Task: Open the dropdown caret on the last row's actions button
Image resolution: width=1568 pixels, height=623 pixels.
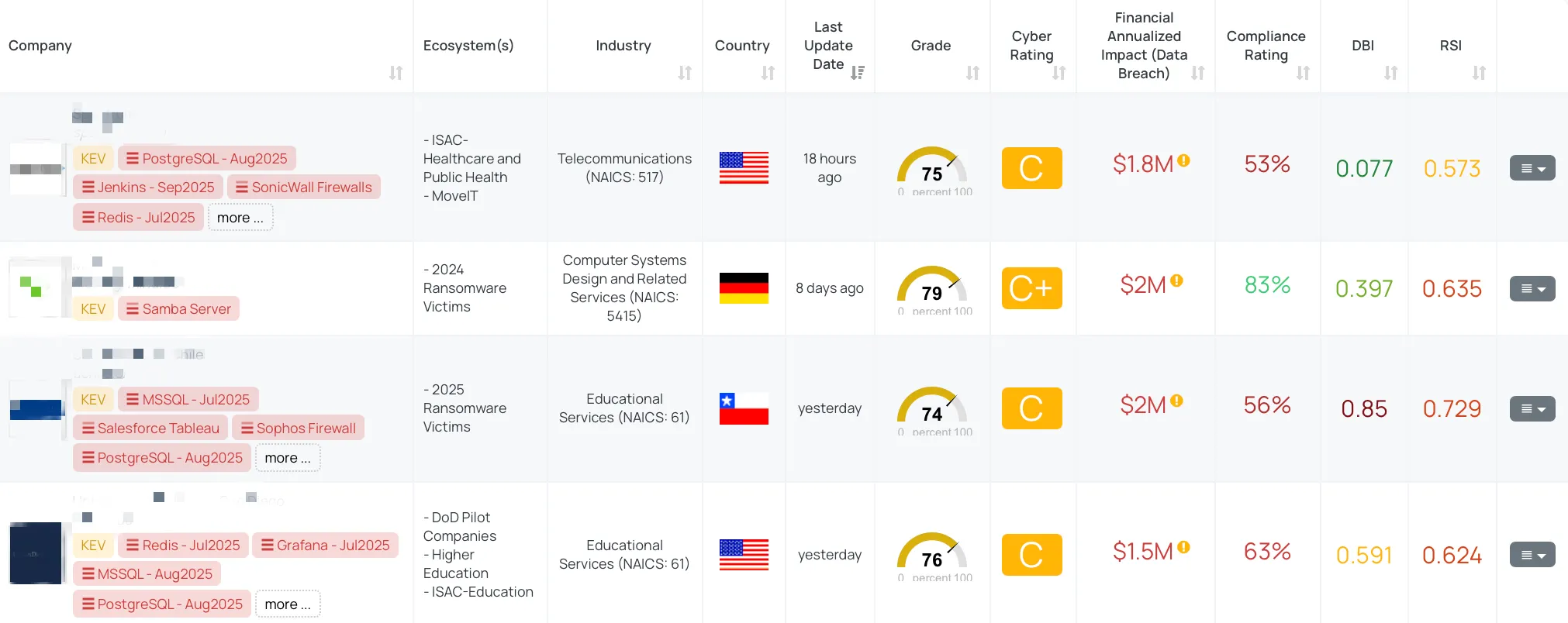Action: pos(1543,555)
